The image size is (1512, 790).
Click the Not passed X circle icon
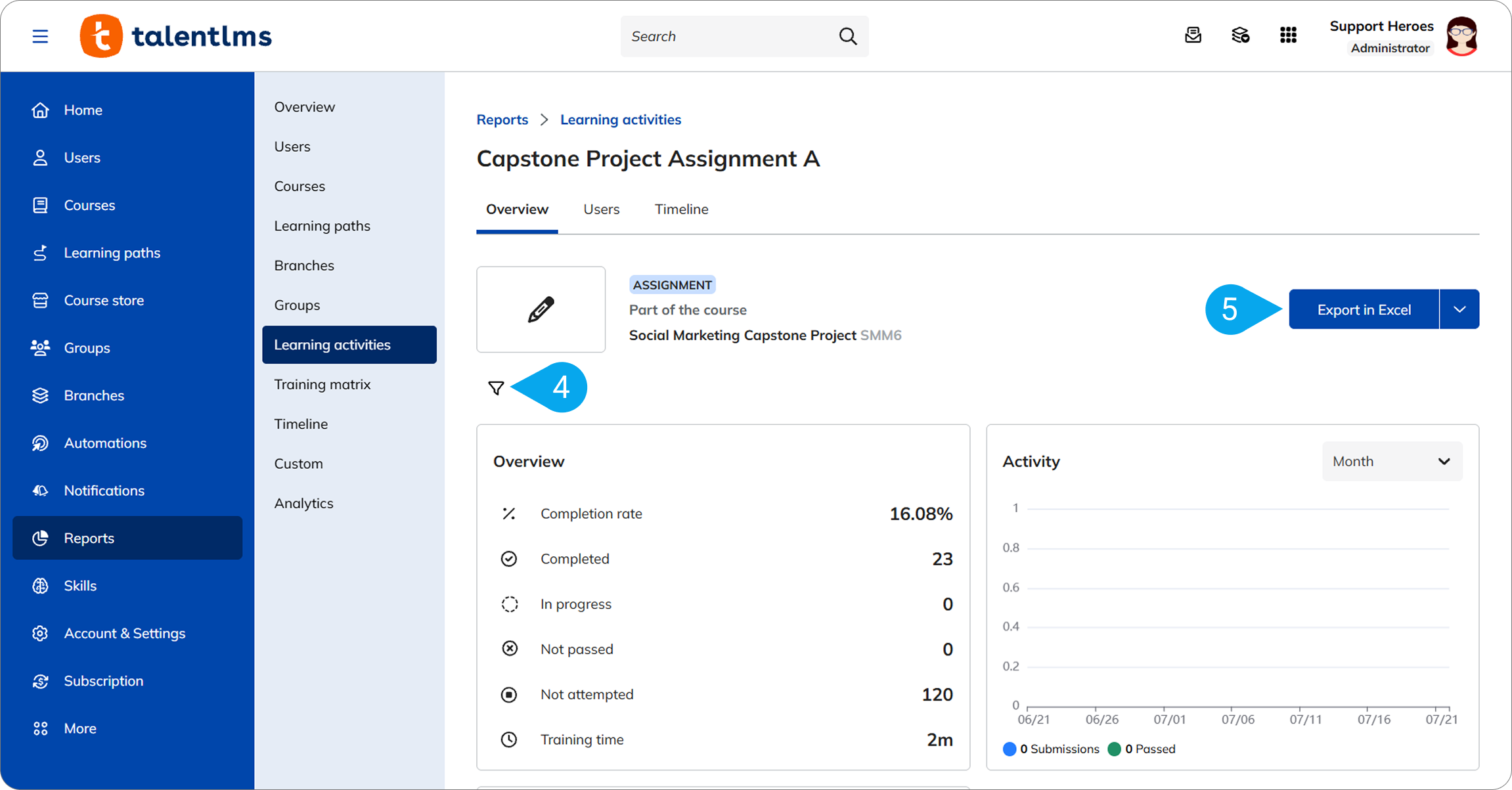click(509, 649)
